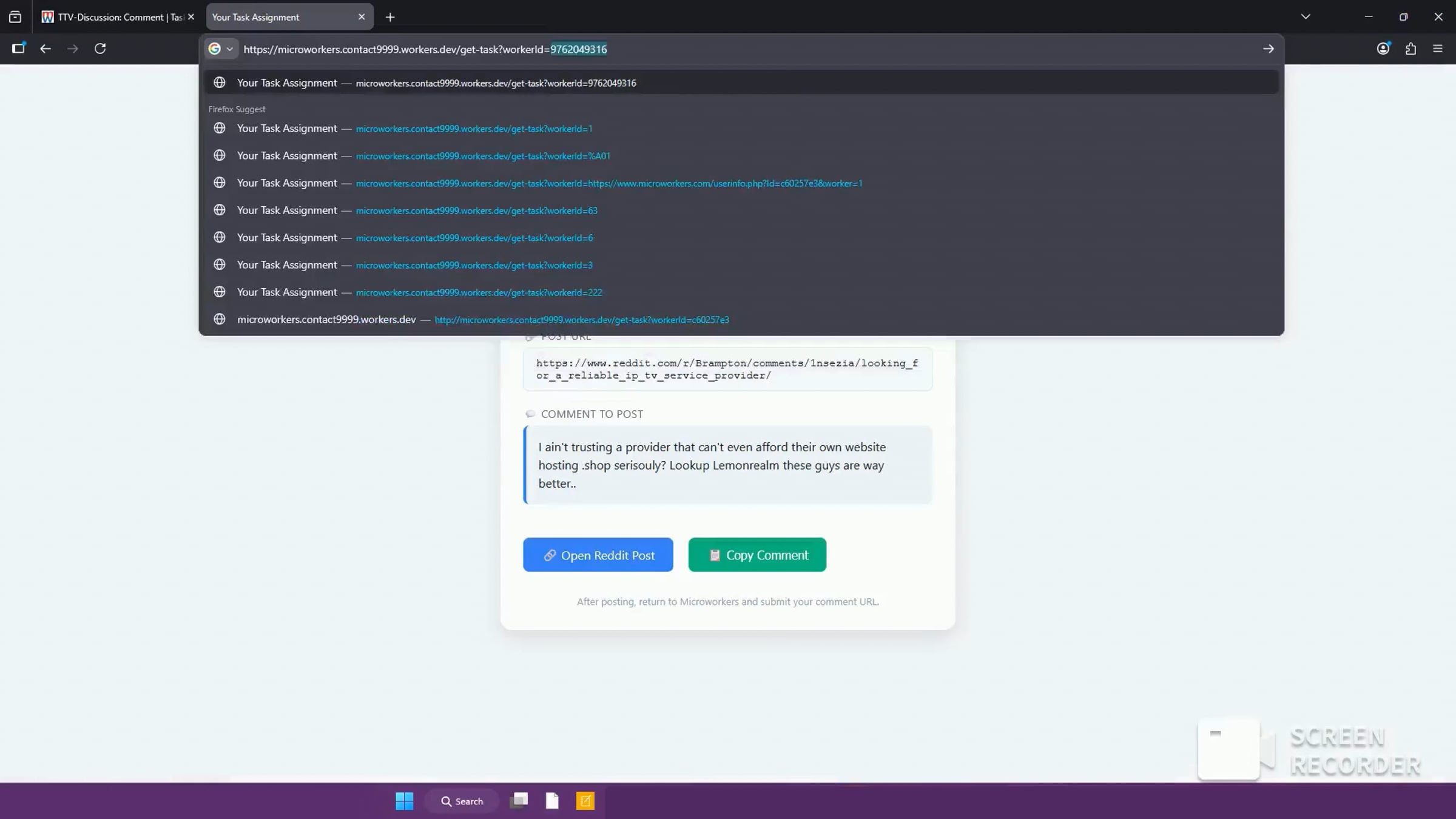Click the Reddit post URL text box

[727, 369]
